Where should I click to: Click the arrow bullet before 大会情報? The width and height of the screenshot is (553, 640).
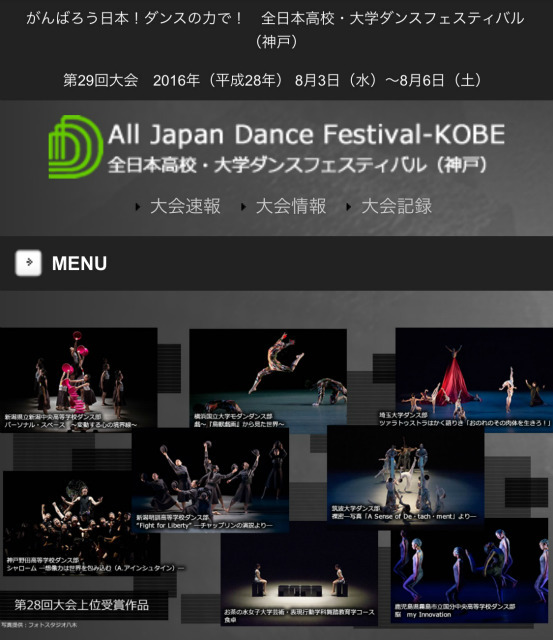[243, 207]
